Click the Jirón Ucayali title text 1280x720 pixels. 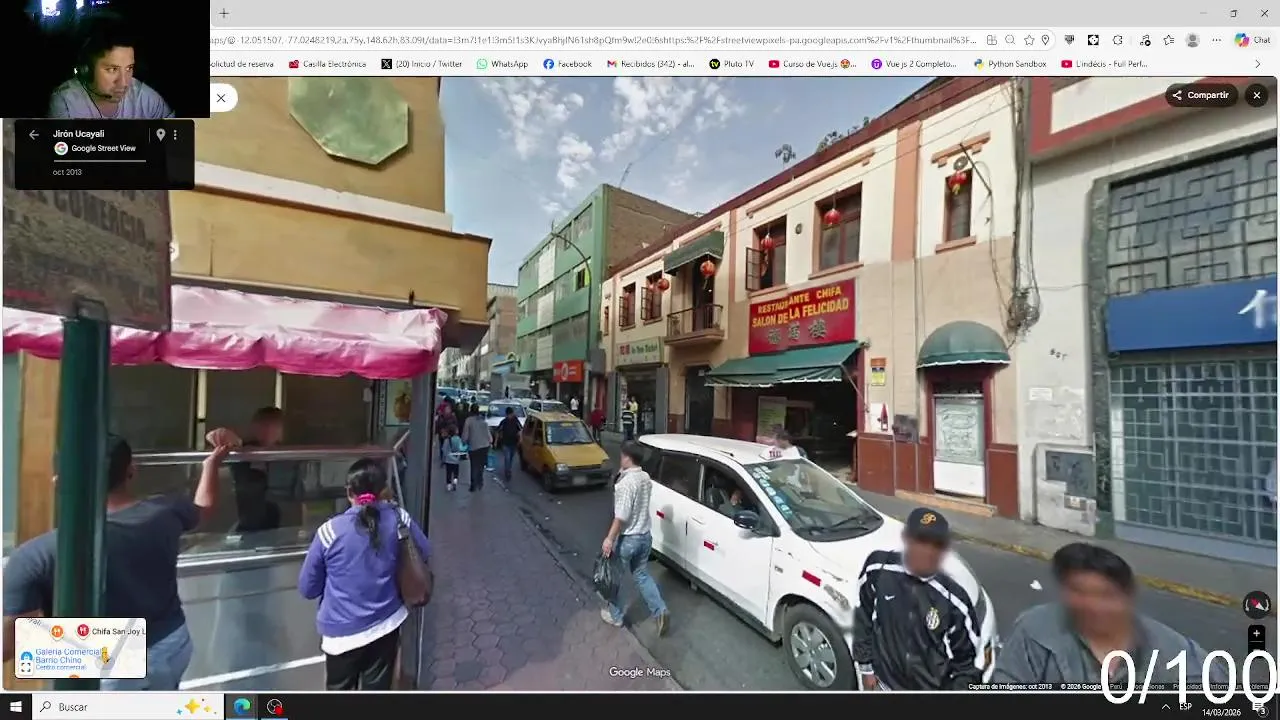pyautogui.click(x=78, y=134)
